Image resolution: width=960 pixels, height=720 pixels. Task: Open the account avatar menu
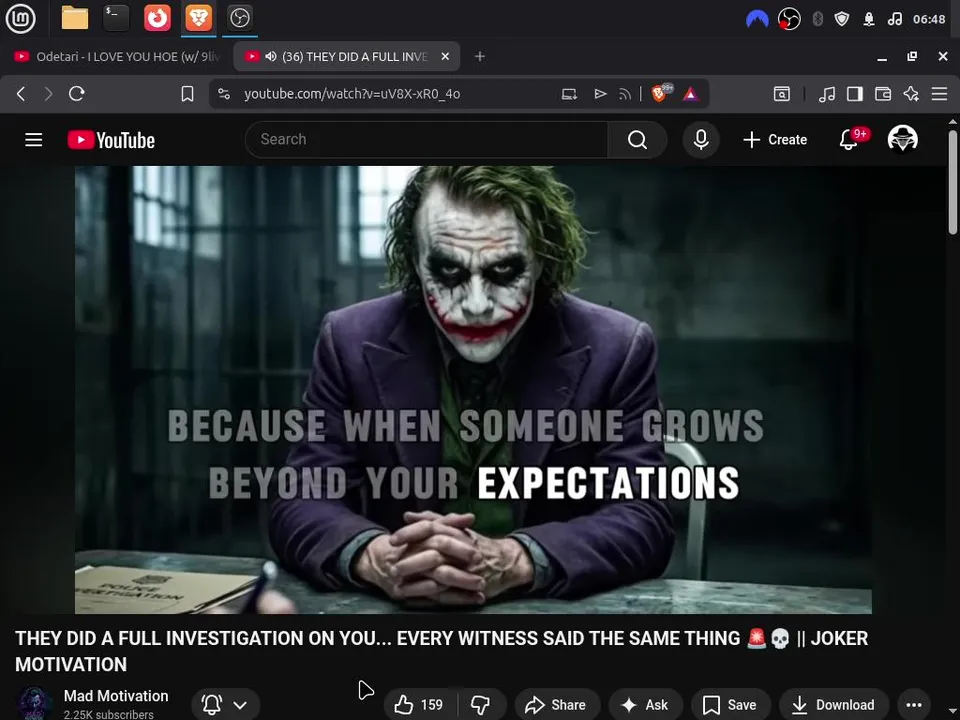pos(902,140)
